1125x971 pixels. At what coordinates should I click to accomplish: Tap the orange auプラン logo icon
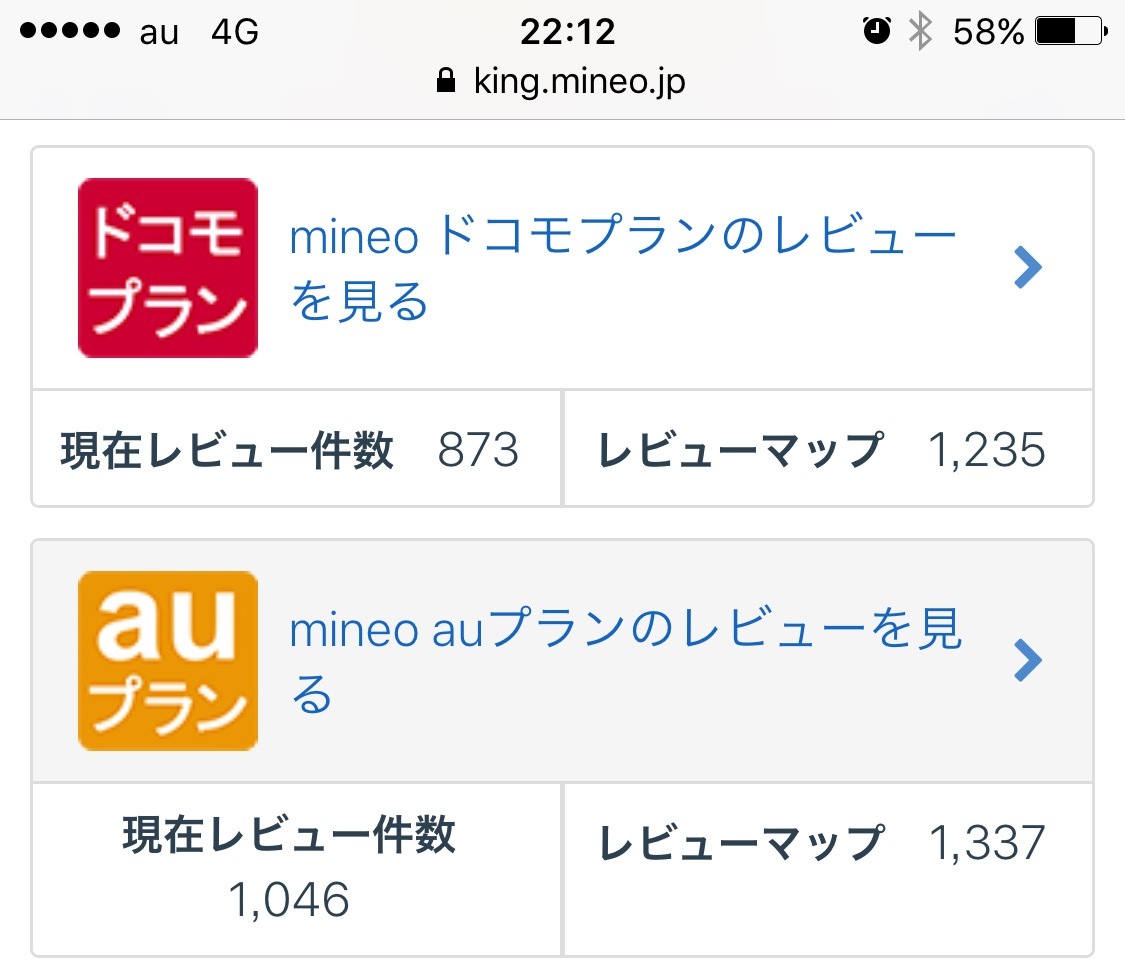[168, 660]
